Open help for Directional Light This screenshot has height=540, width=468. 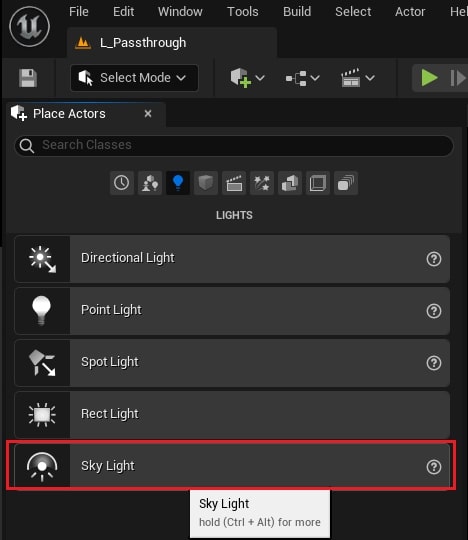point(434,259)
